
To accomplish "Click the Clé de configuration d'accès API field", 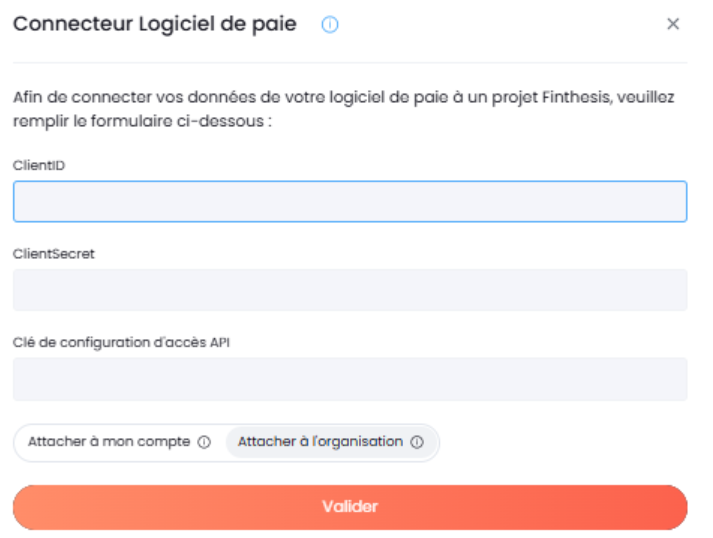I will pyautogui.click(x=350, y=379).
